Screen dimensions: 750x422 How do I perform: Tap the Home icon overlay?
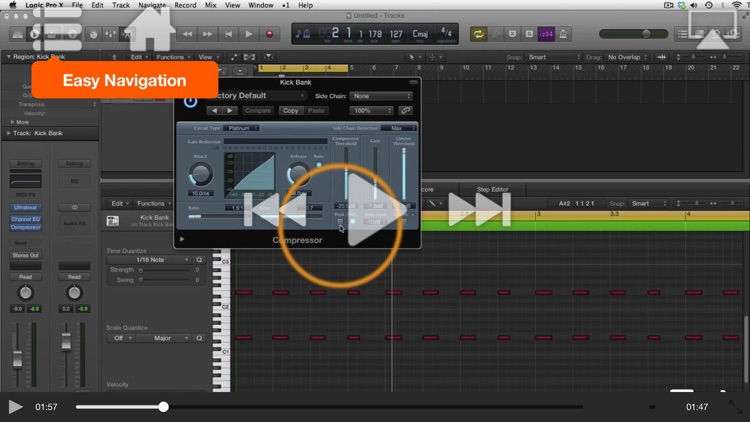(x=150, y=29)
